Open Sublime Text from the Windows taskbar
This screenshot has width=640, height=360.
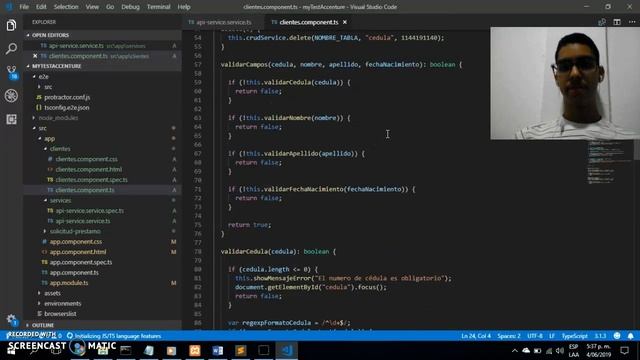click(x=240, y=350)
